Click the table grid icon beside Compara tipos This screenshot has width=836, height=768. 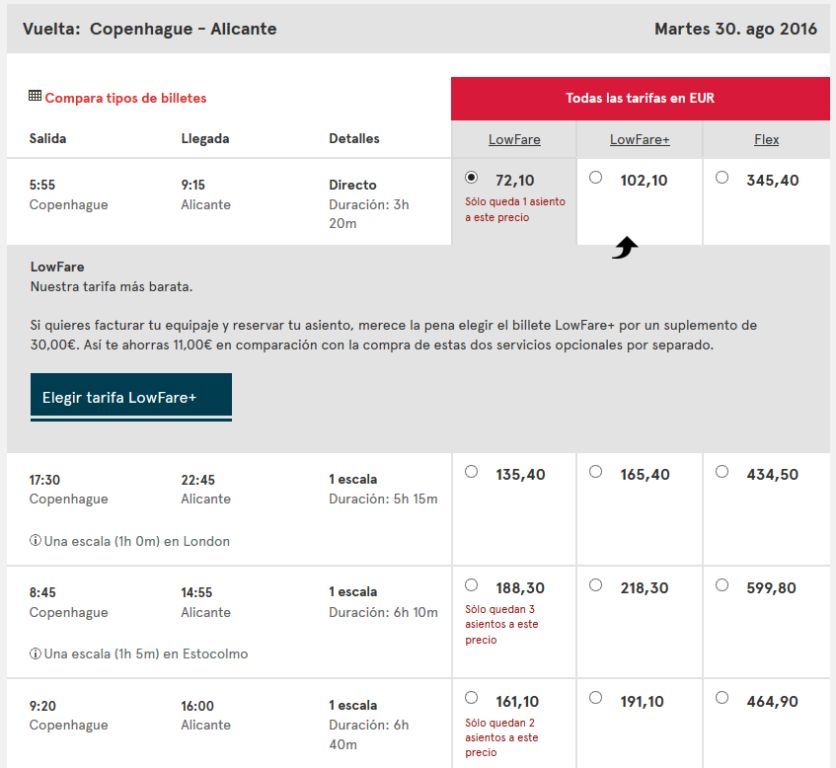pyautogui.click(x=35, y=96)
